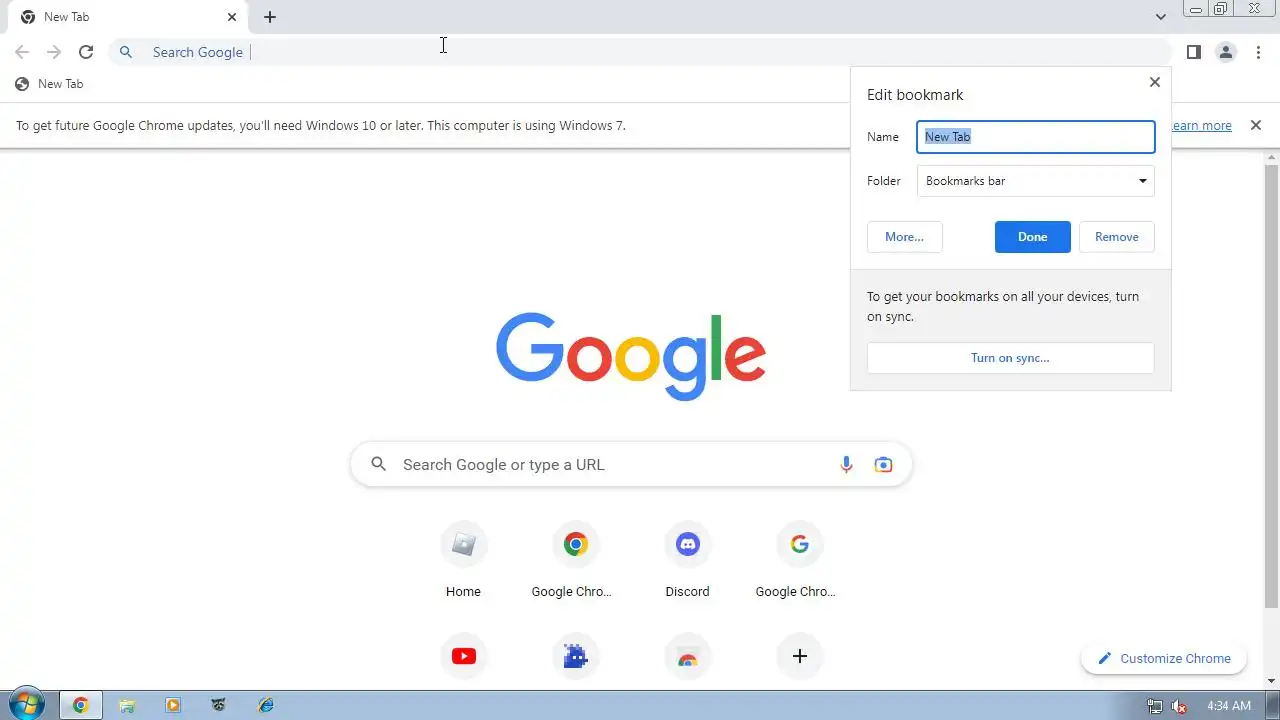Click the raccoon-face taskbar icon
This screenshot has width=1280, height=720.
pos(219,705)
